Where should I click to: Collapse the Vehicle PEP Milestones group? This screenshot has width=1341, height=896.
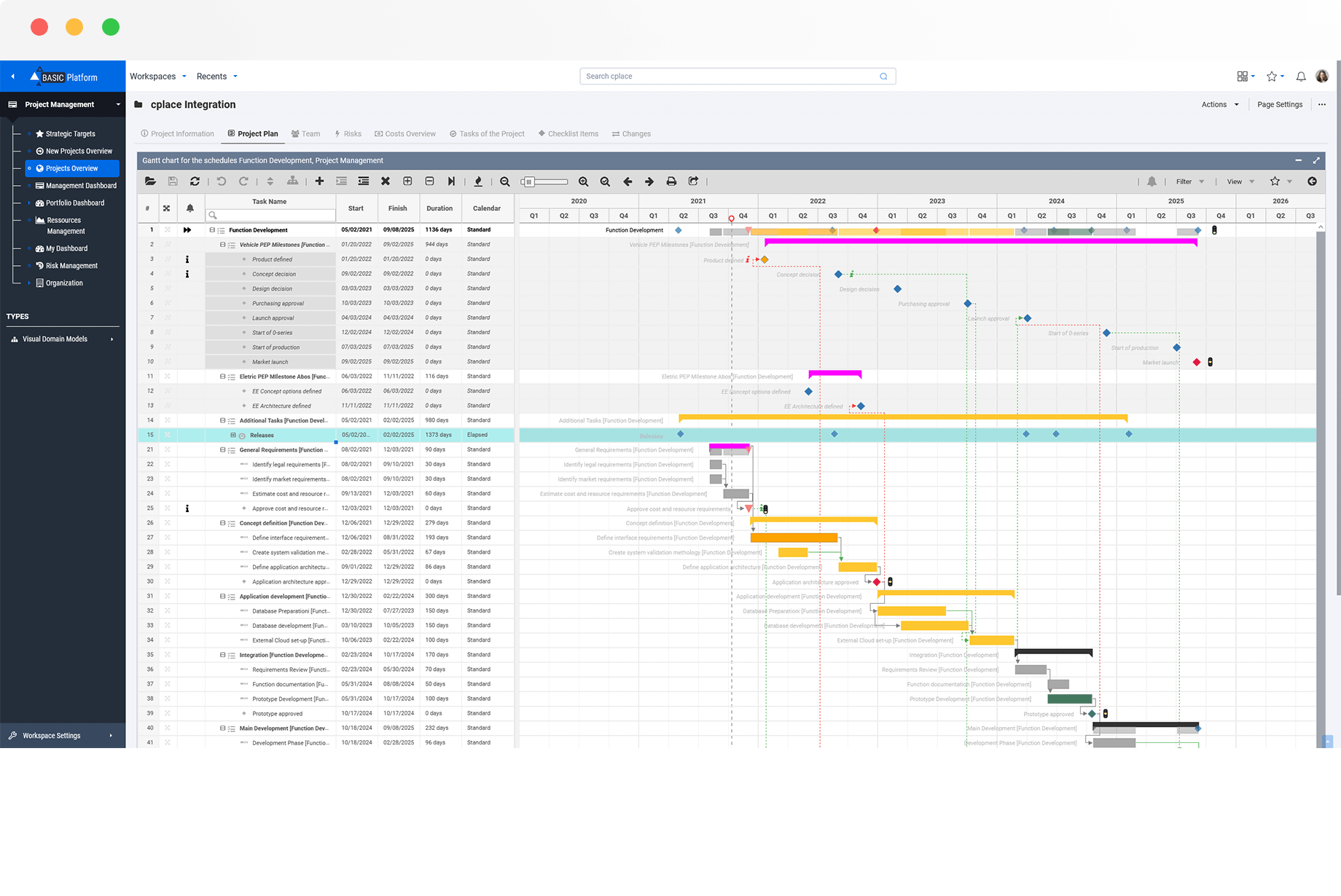tap(223, 245)
